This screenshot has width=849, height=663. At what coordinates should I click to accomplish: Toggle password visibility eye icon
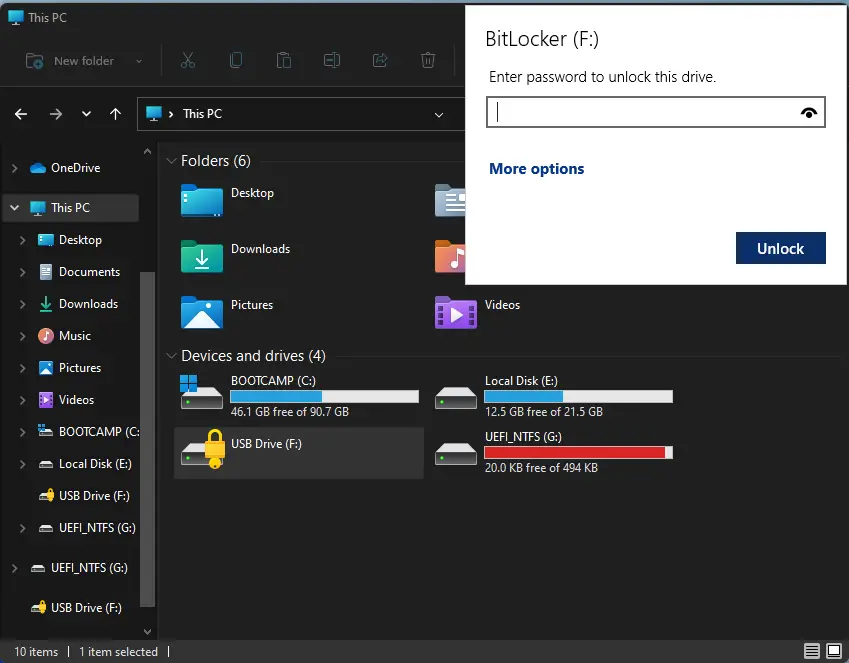point(808,113)
